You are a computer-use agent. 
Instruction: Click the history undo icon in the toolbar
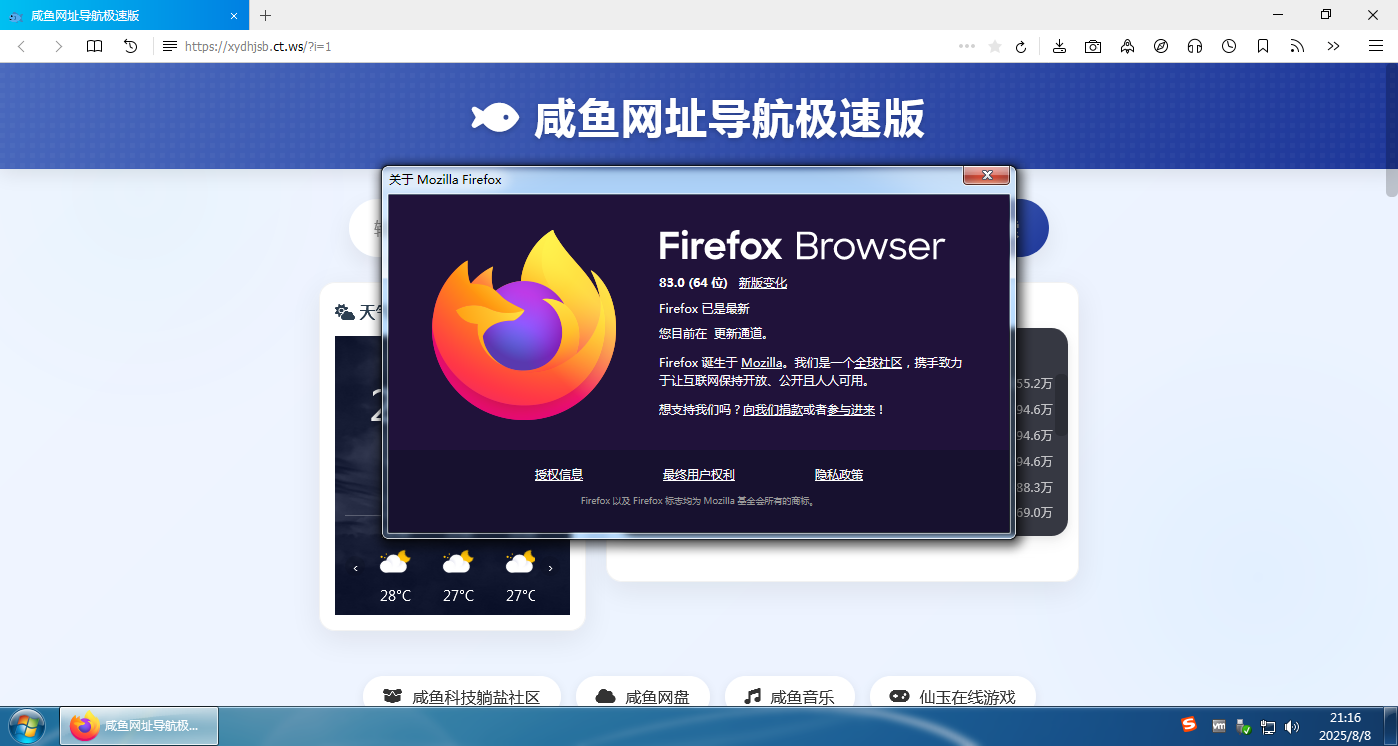(130, 46)
